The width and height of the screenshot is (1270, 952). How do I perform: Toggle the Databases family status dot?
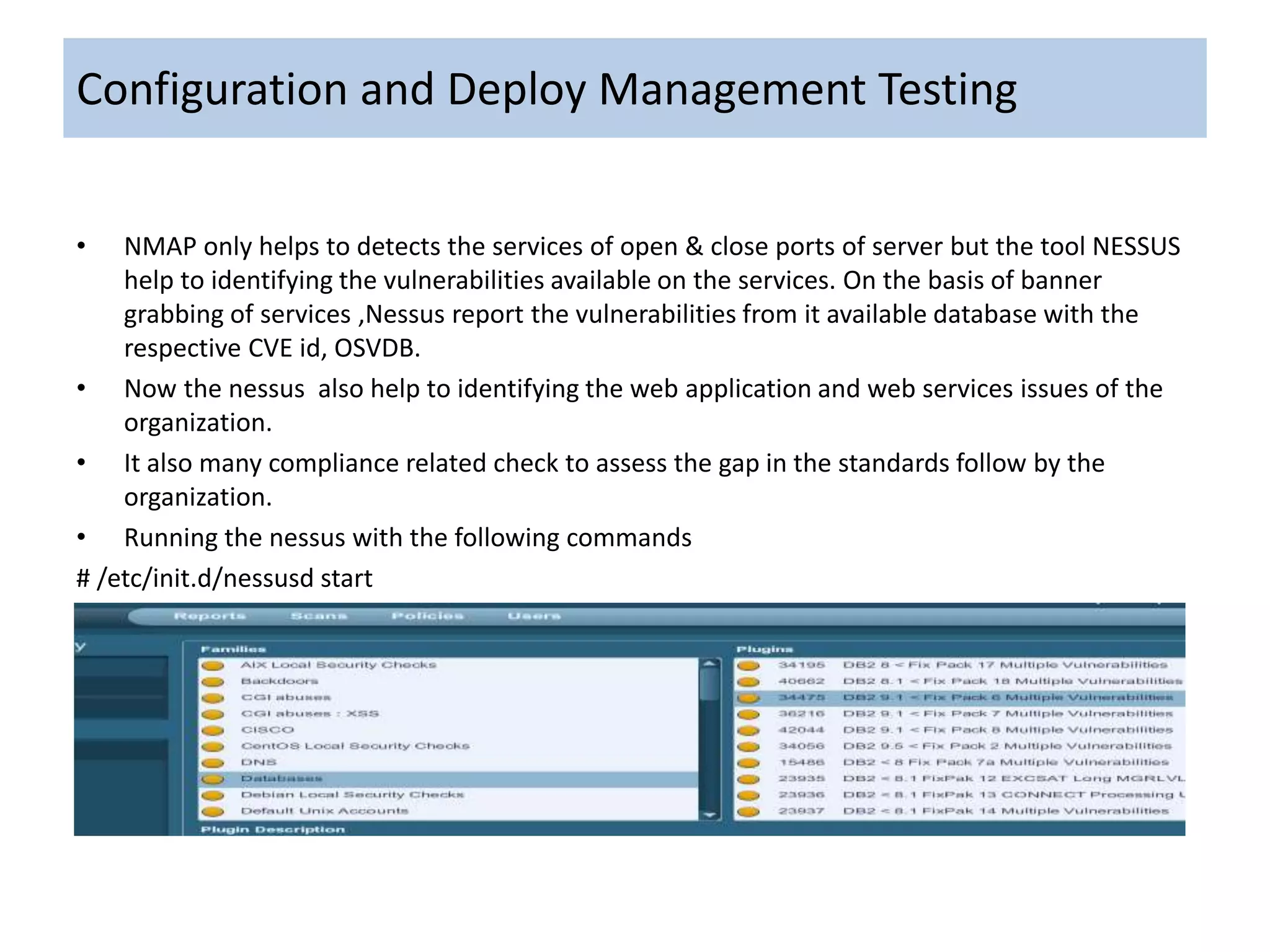(213, 779)
